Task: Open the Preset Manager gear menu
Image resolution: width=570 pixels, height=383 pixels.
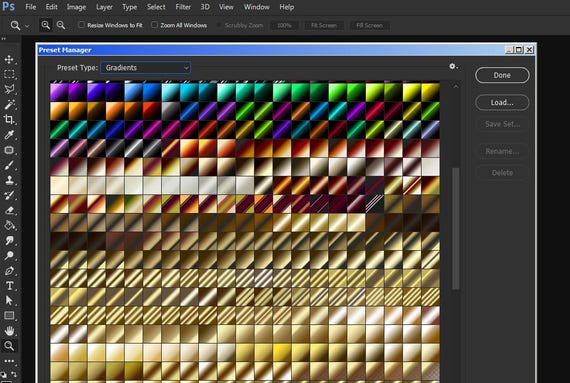Action: coord(453,66)
